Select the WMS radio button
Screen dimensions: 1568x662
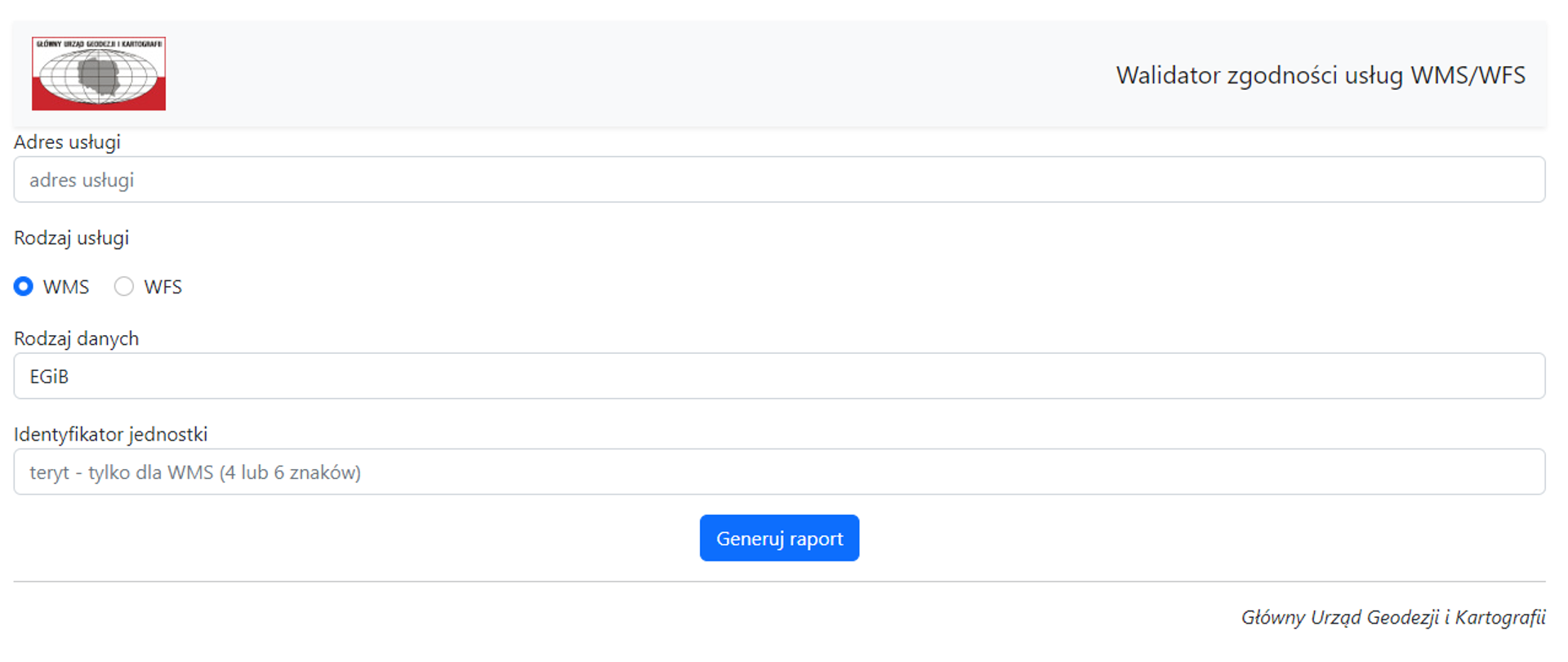tap(24, 287)
